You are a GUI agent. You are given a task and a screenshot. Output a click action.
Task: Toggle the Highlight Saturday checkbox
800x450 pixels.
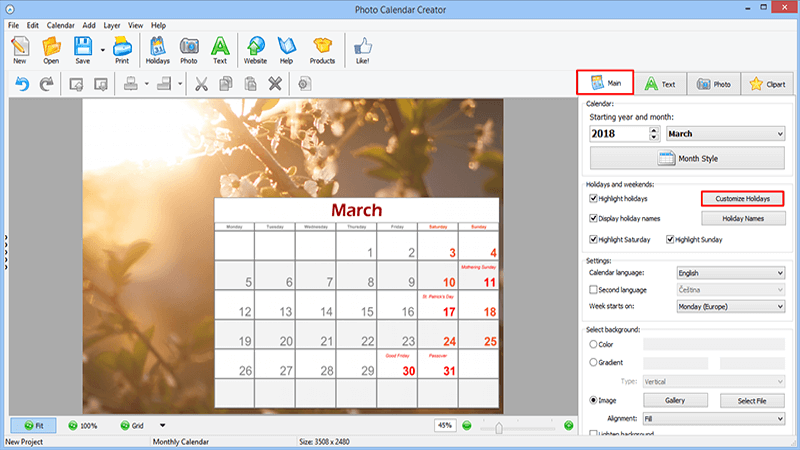[593, 239]
